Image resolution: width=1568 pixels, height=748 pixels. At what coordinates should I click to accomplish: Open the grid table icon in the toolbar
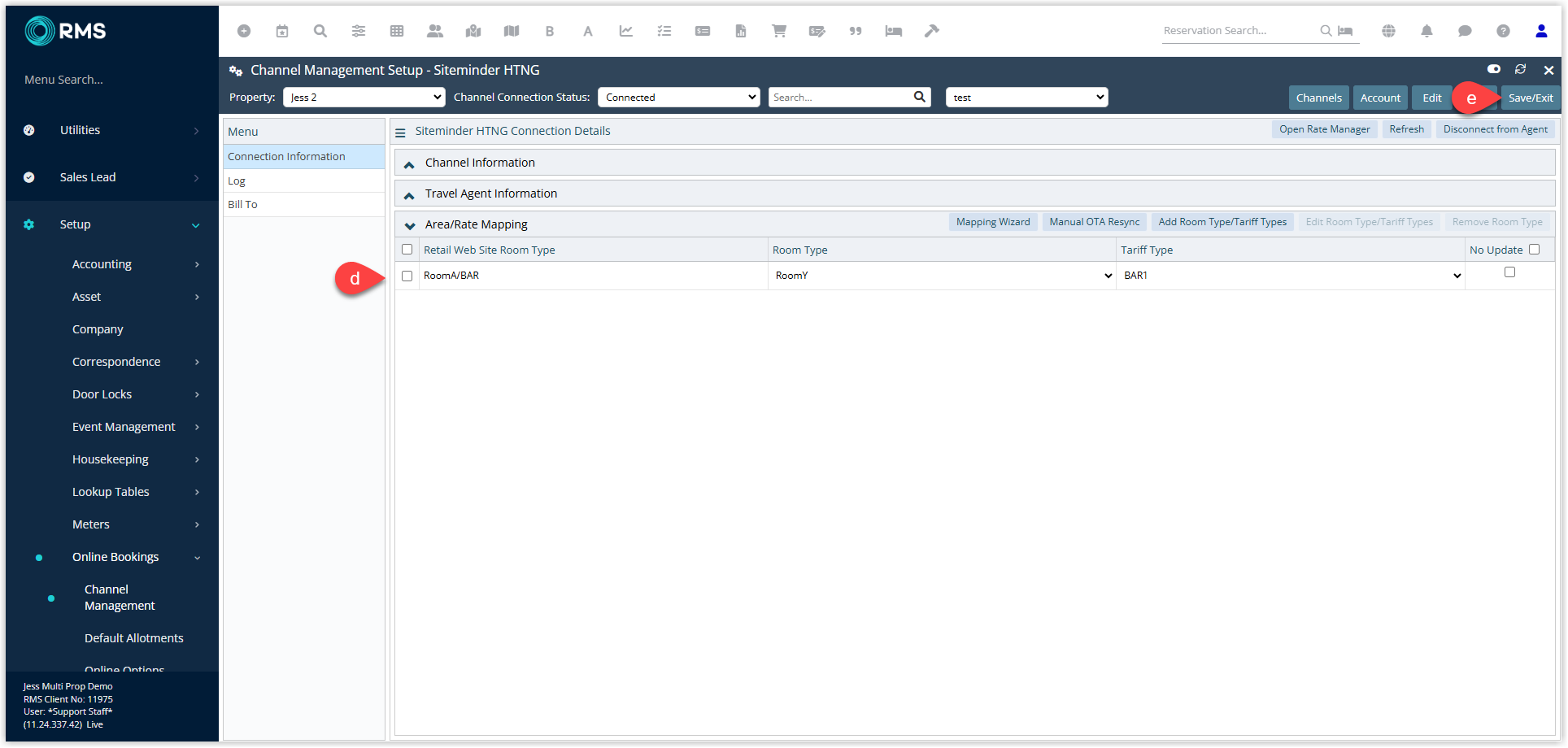[397, 31]
